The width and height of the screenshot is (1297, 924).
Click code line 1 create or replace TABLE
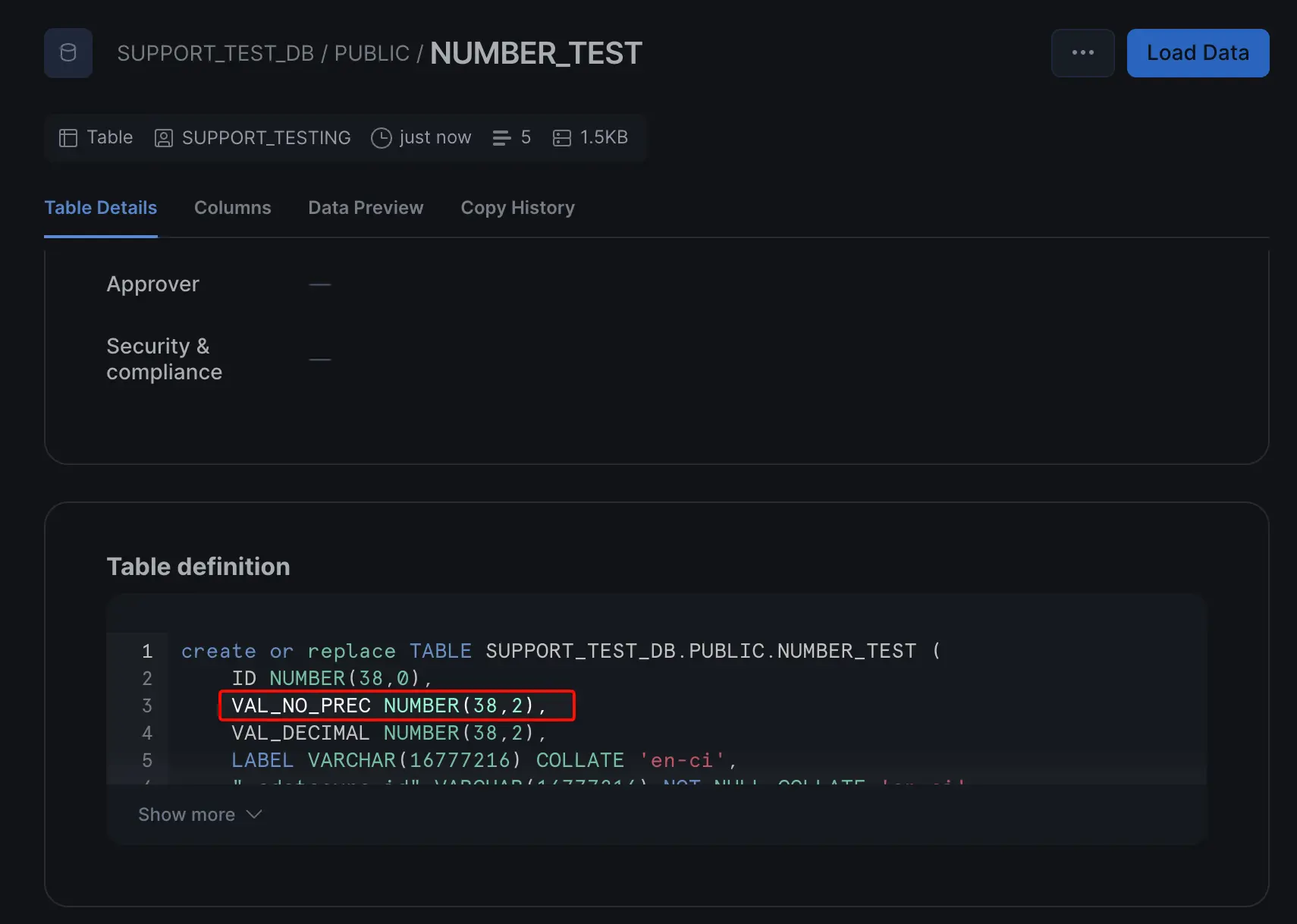561,651
